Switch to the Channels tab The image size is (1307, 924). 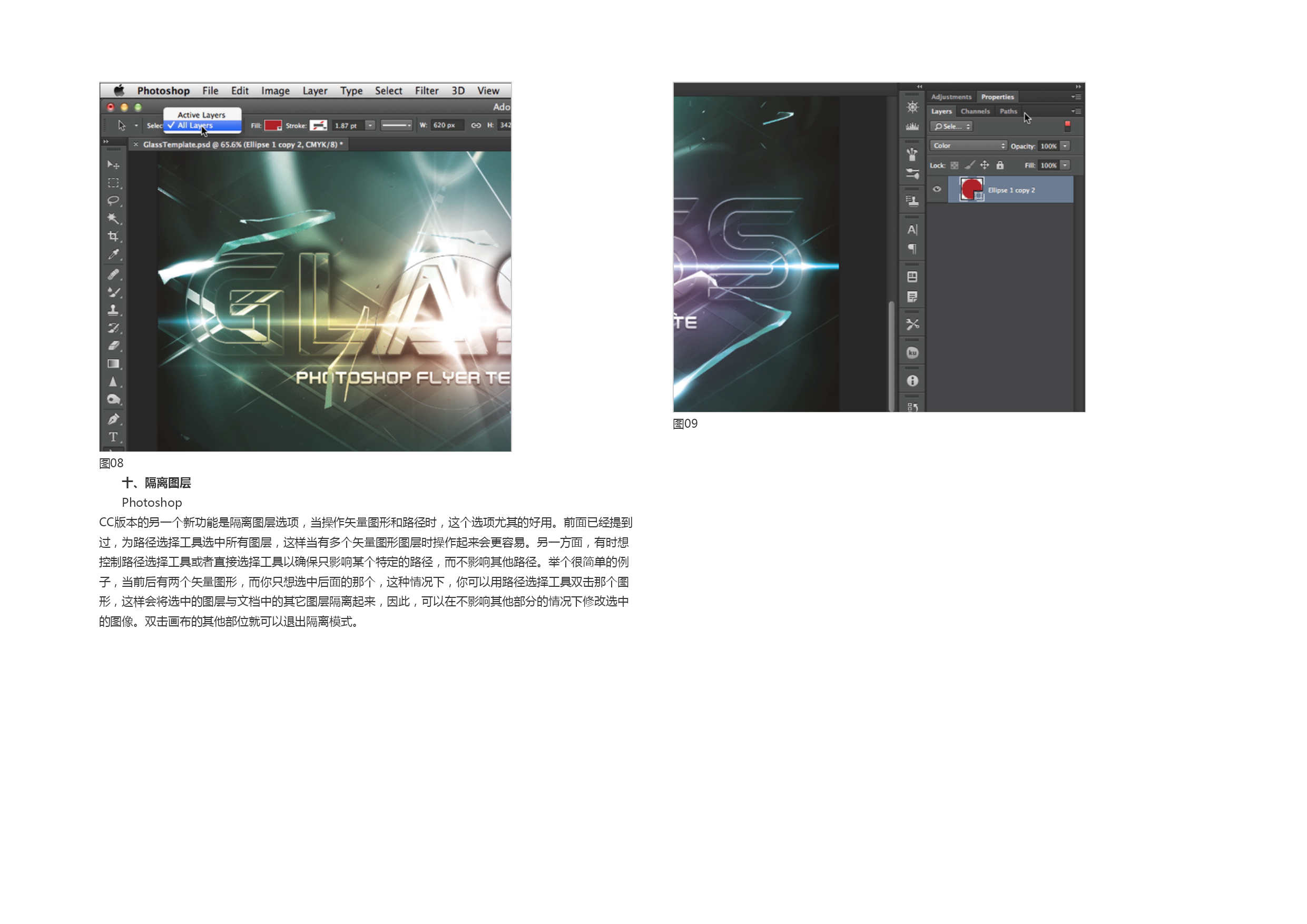(x=975, y=112)
